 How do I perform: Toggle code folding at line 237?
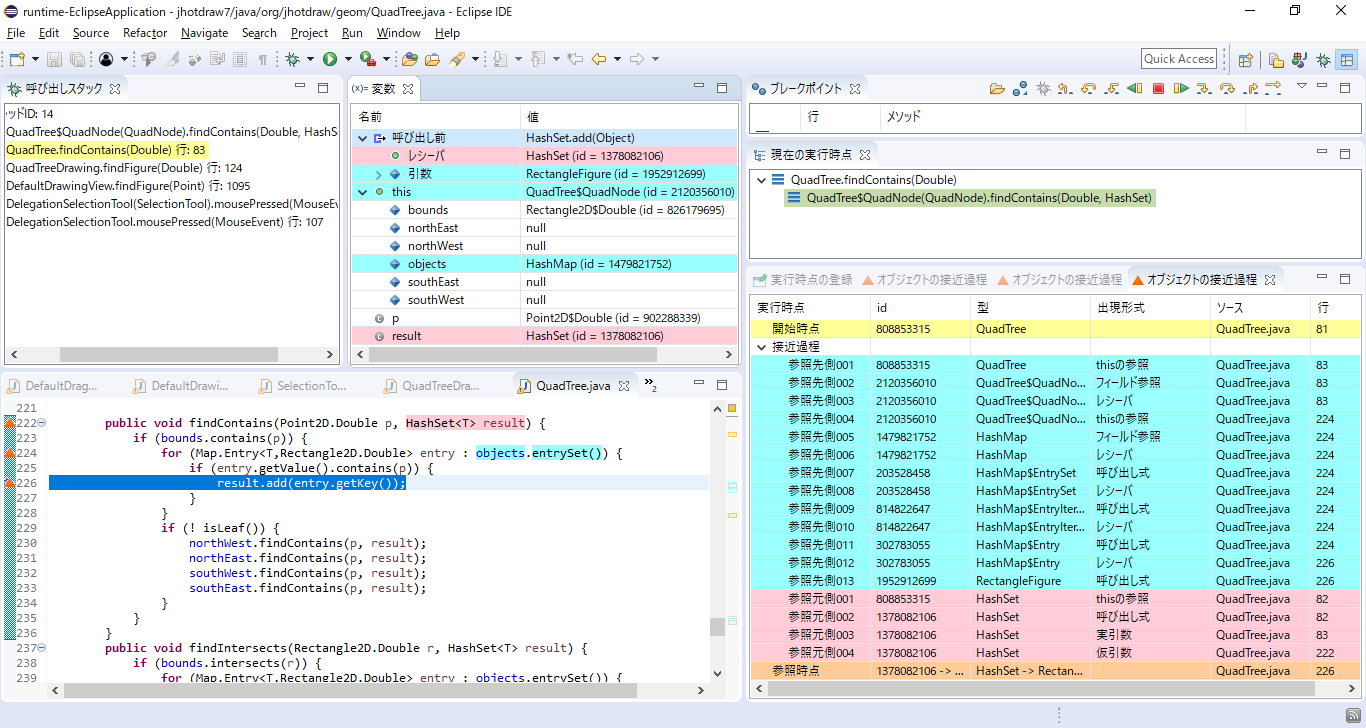point(42,649)
